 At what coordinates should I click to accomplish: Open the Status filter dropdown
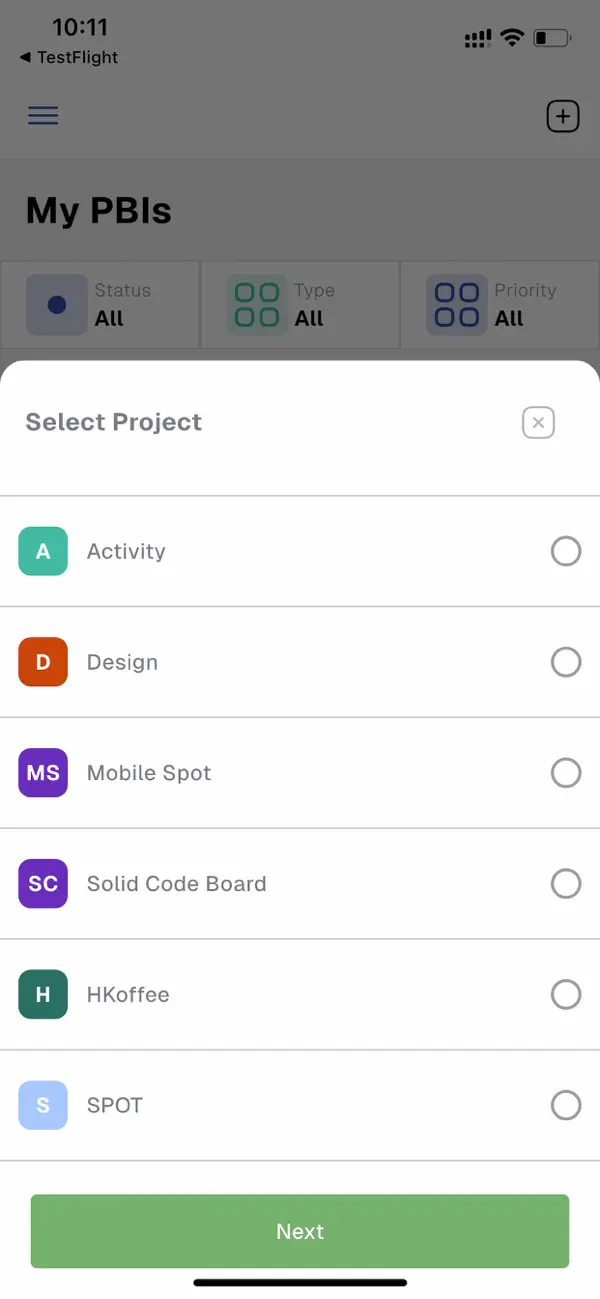click(100, 304)
